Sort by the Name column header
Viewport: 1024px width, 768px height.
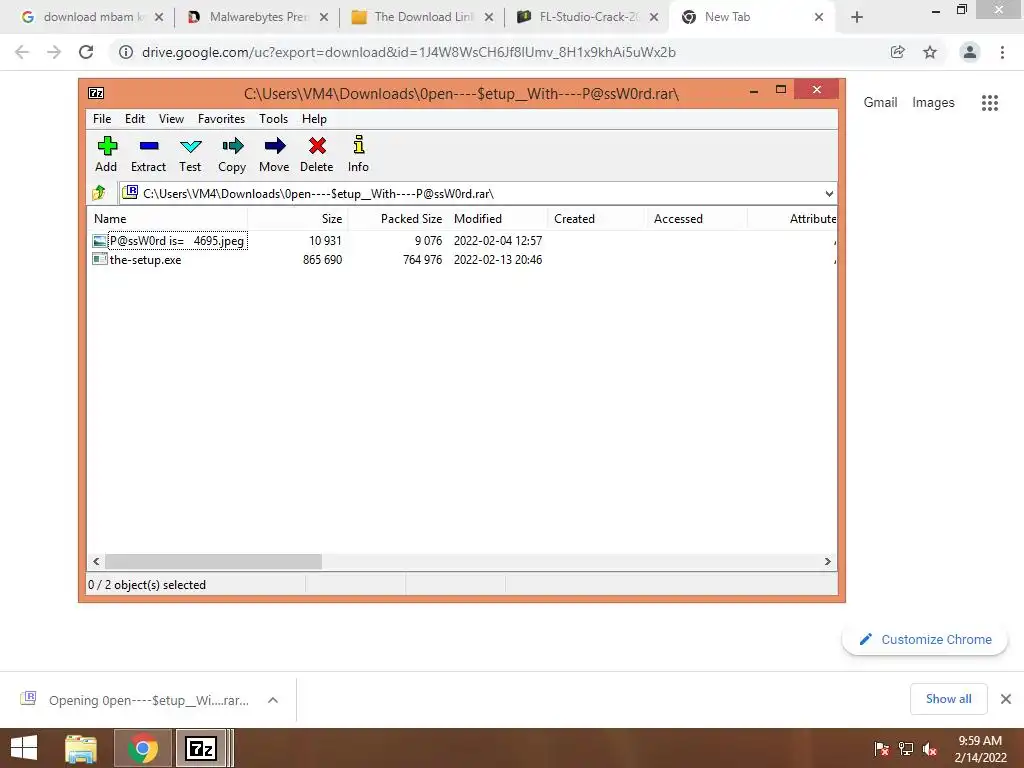point(167,219)
